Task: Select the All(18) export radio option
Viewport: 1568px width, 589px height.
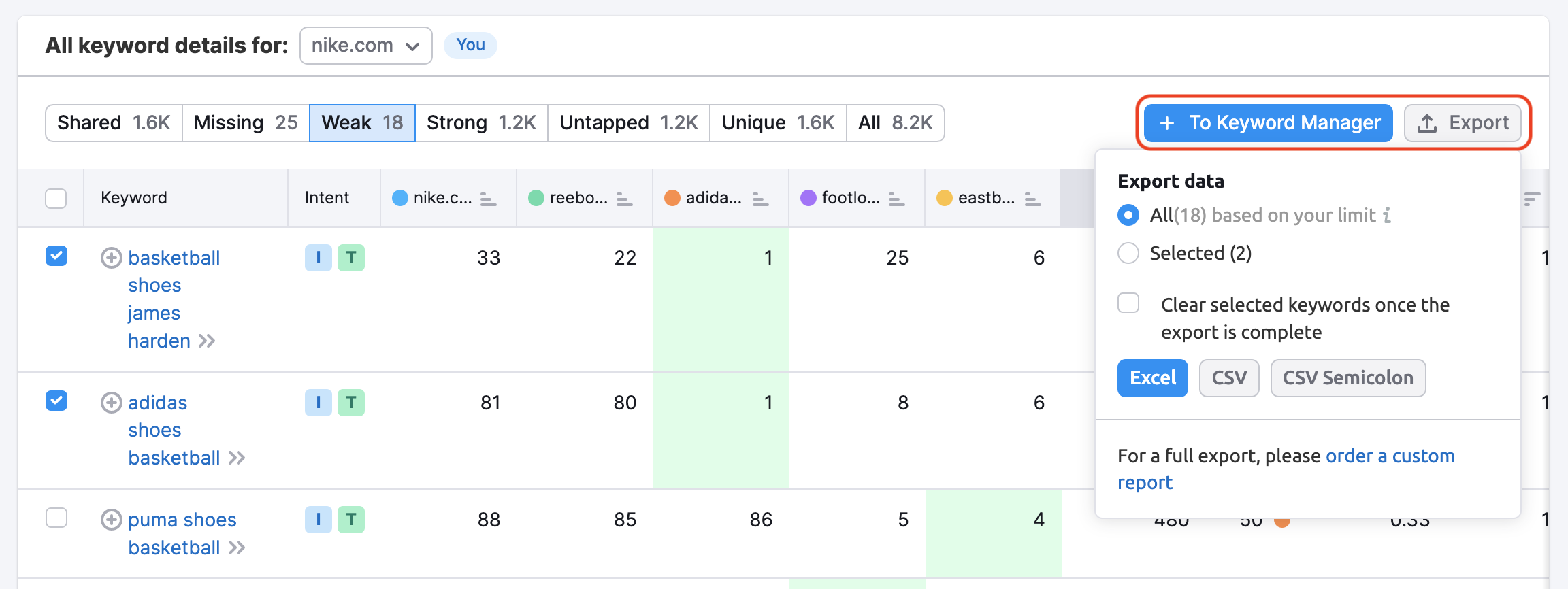Action: click(x=1128, y=216)
